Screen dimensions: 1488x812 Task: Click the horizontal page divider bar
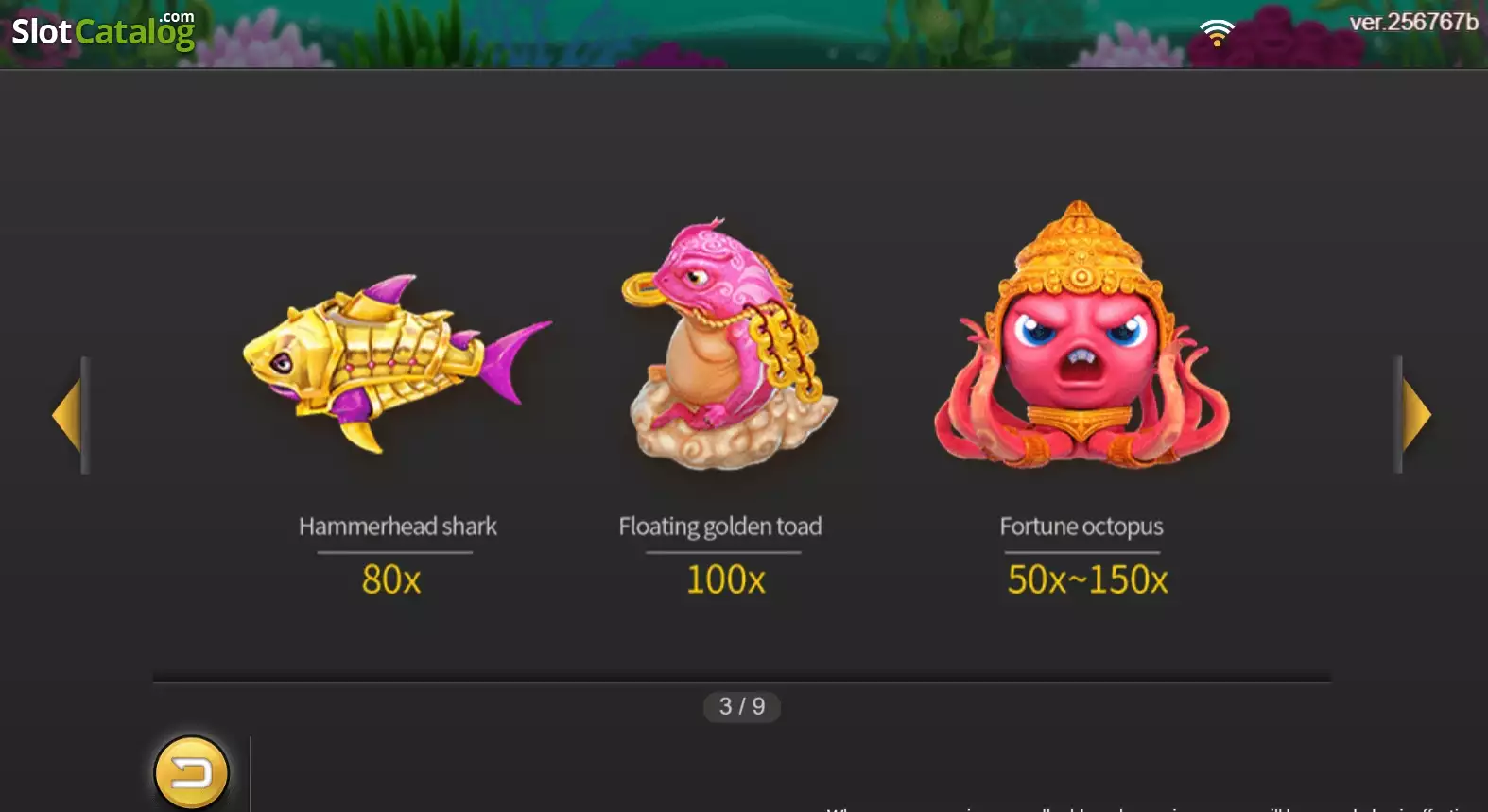[742, 679]
